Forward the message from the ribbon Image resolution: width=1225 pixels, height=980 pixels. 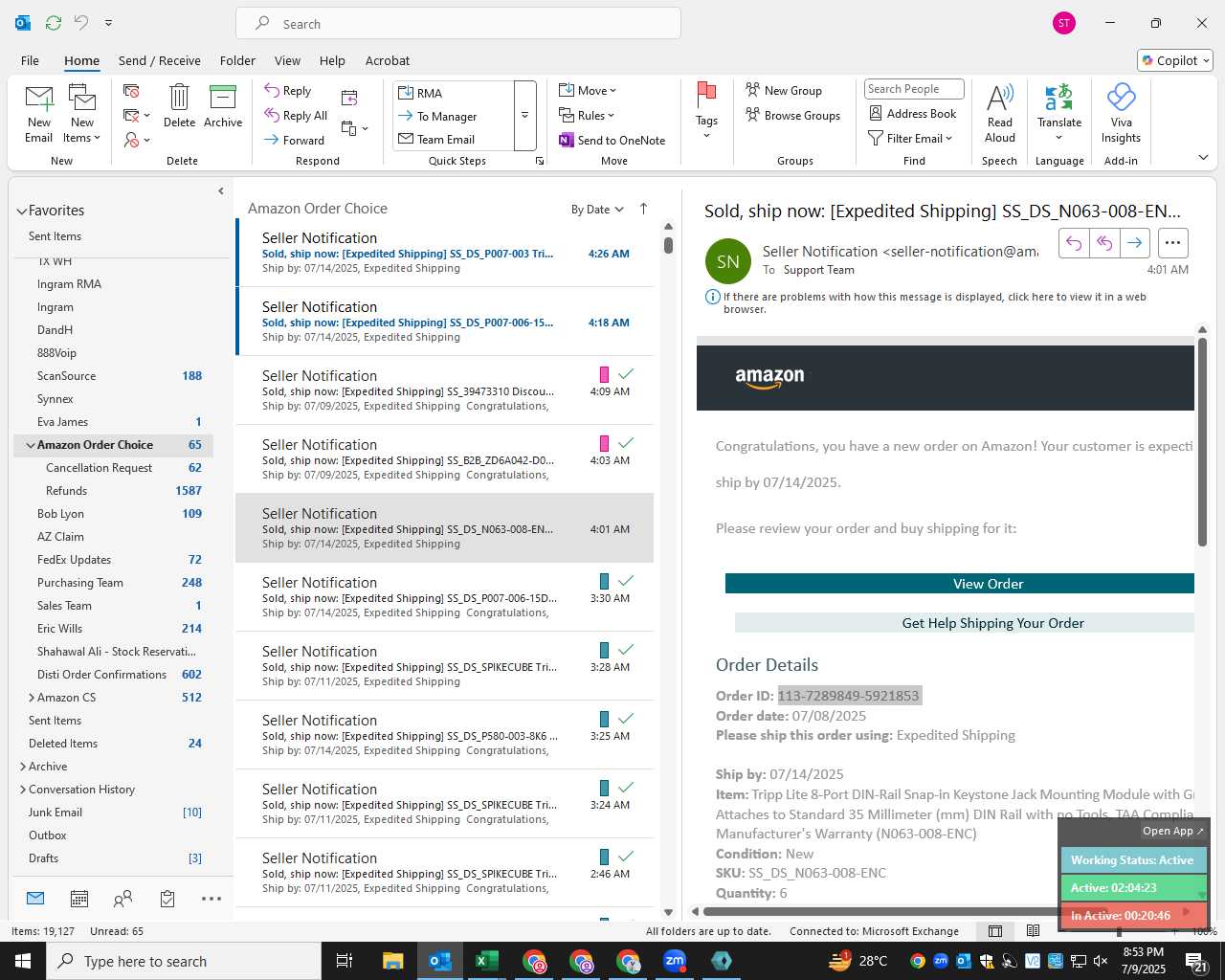tap(294, 140)
